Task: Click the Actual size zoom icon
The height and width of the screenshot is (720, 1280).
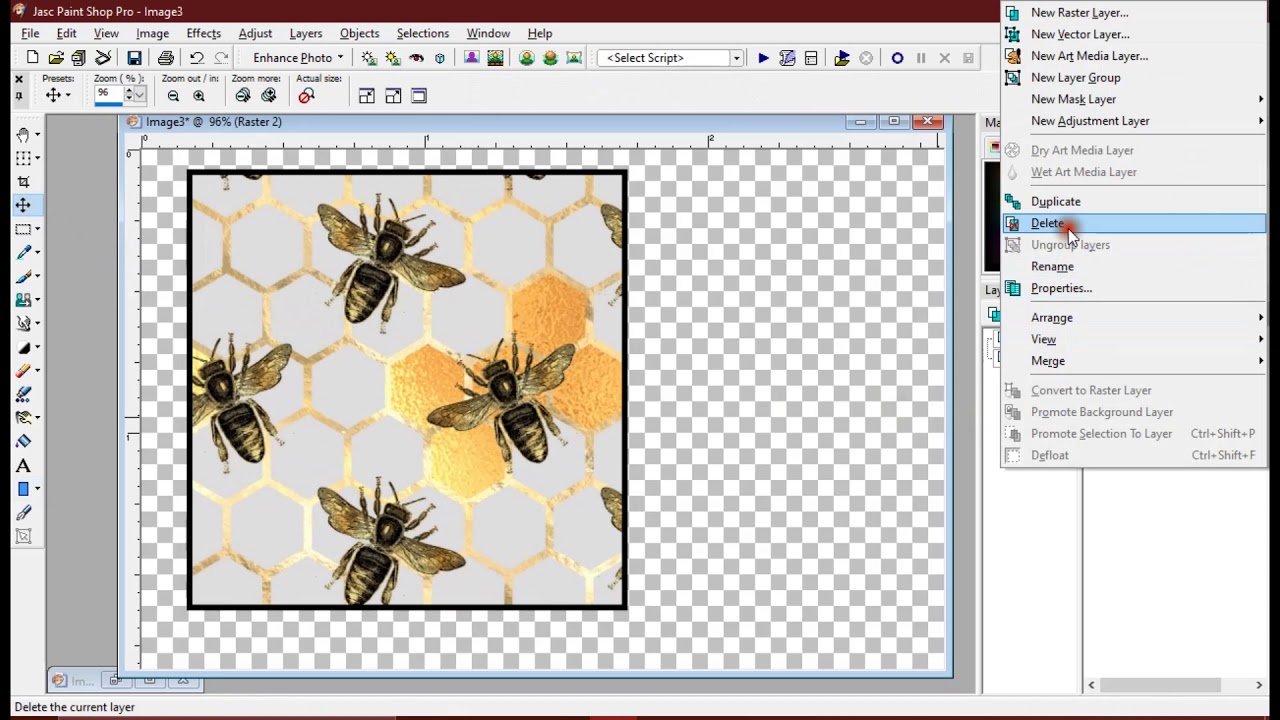Action: click(306, 96)
